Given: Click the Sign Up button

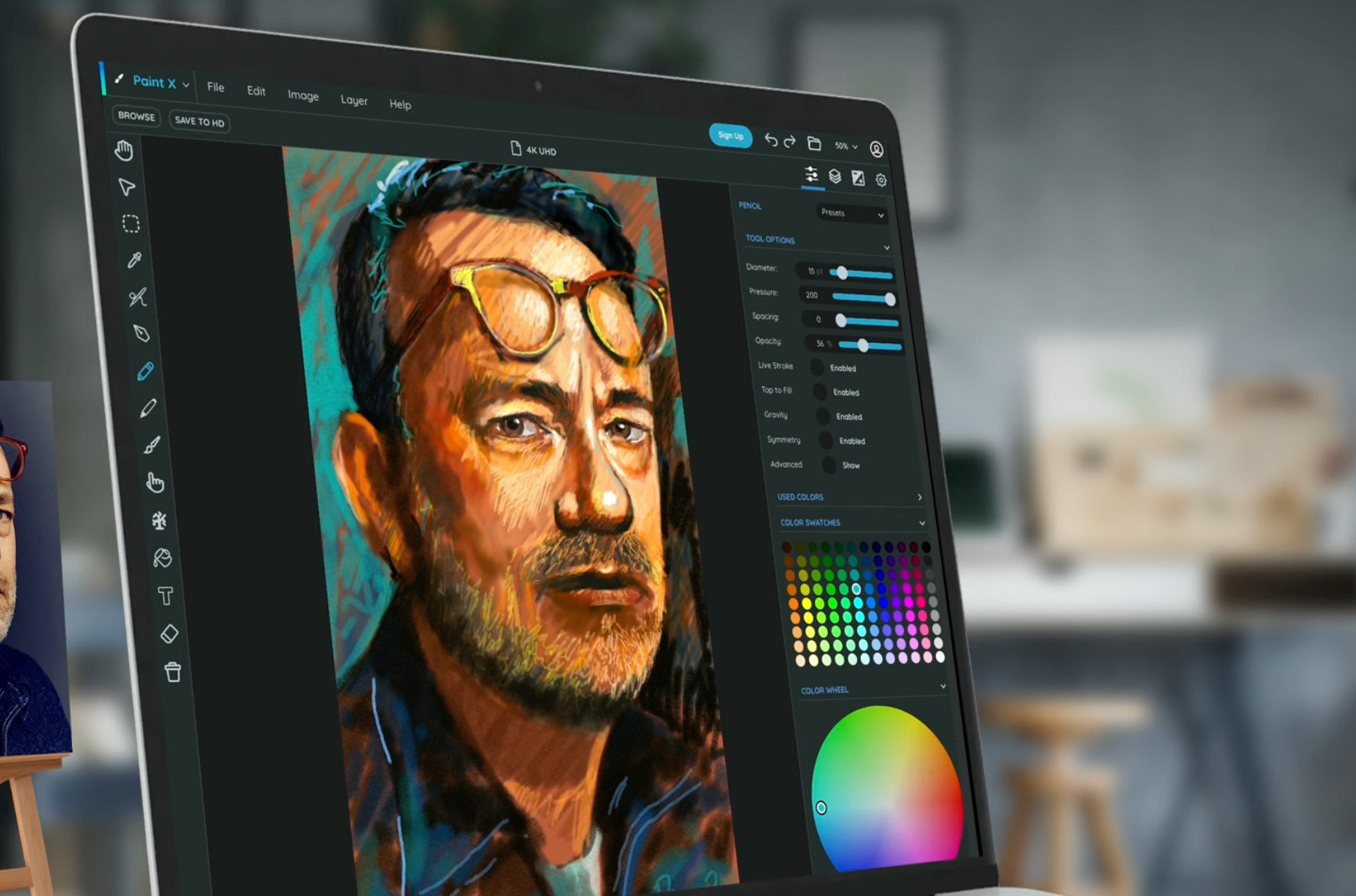Looking at the screenshot, I should (x=730, y=135).
